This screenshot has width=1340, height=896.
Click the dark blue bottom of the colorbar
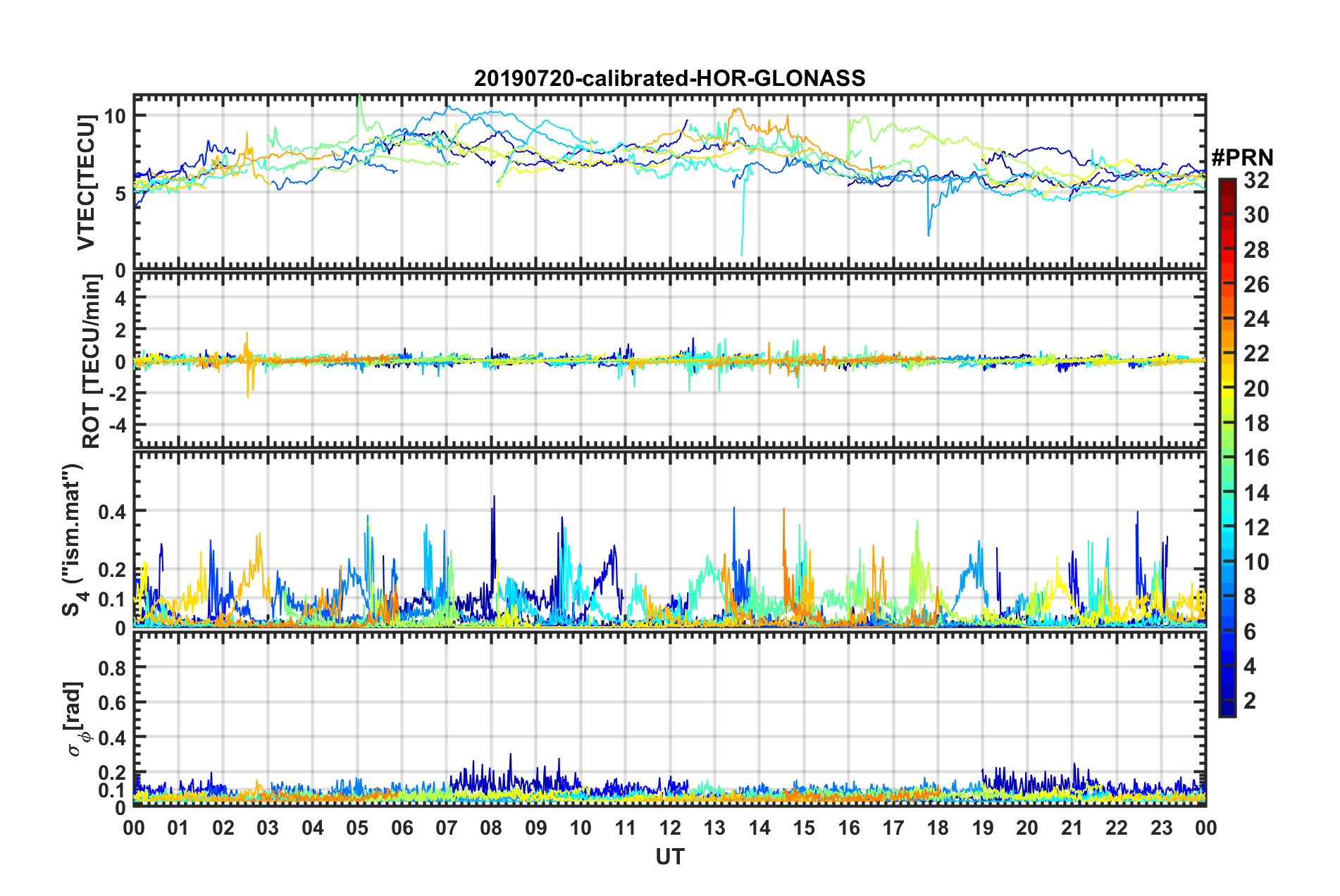click(1227, 709)
